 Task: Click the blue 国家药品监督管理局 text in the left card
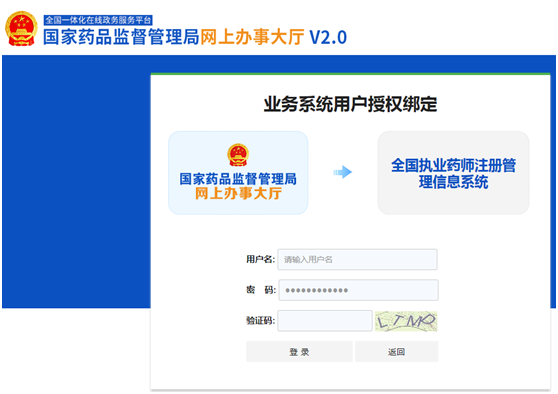[238, 179]
